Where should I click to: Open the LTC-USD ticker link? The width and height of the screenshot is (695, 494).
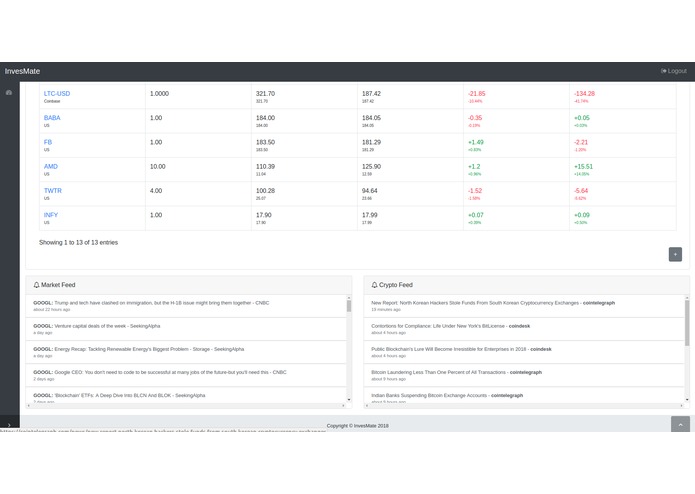[57, 93]
